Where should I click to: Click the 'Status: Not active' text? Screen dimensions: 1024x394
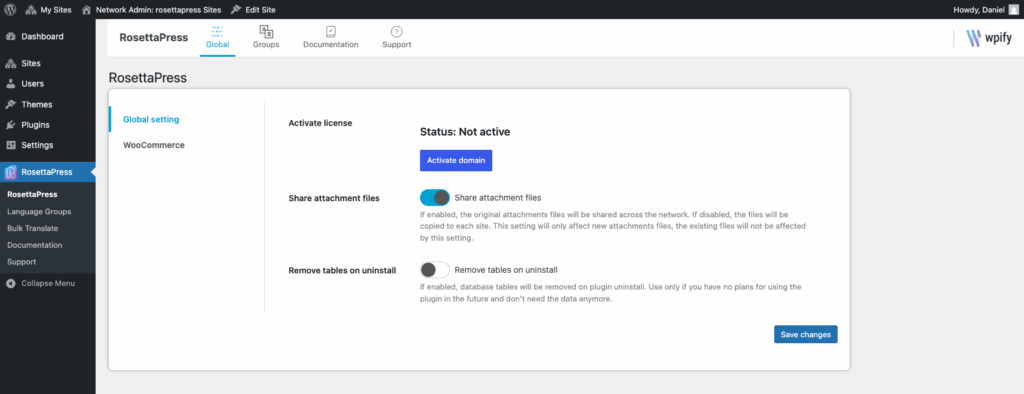(x=464, y=132)
